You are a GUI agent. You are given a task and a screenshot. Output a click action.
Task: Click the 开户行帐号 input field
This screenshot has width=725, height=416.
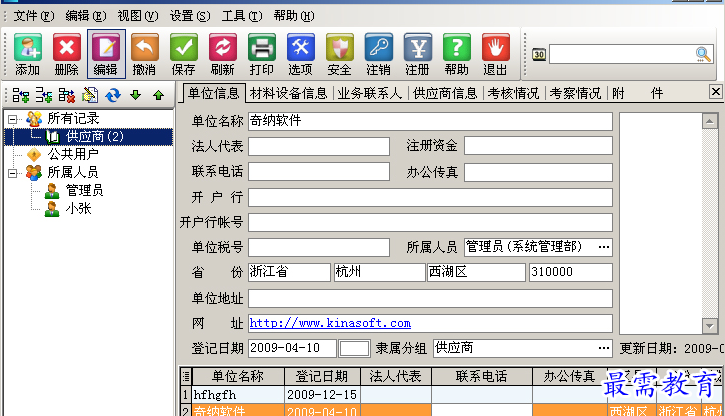click(430, 222)
